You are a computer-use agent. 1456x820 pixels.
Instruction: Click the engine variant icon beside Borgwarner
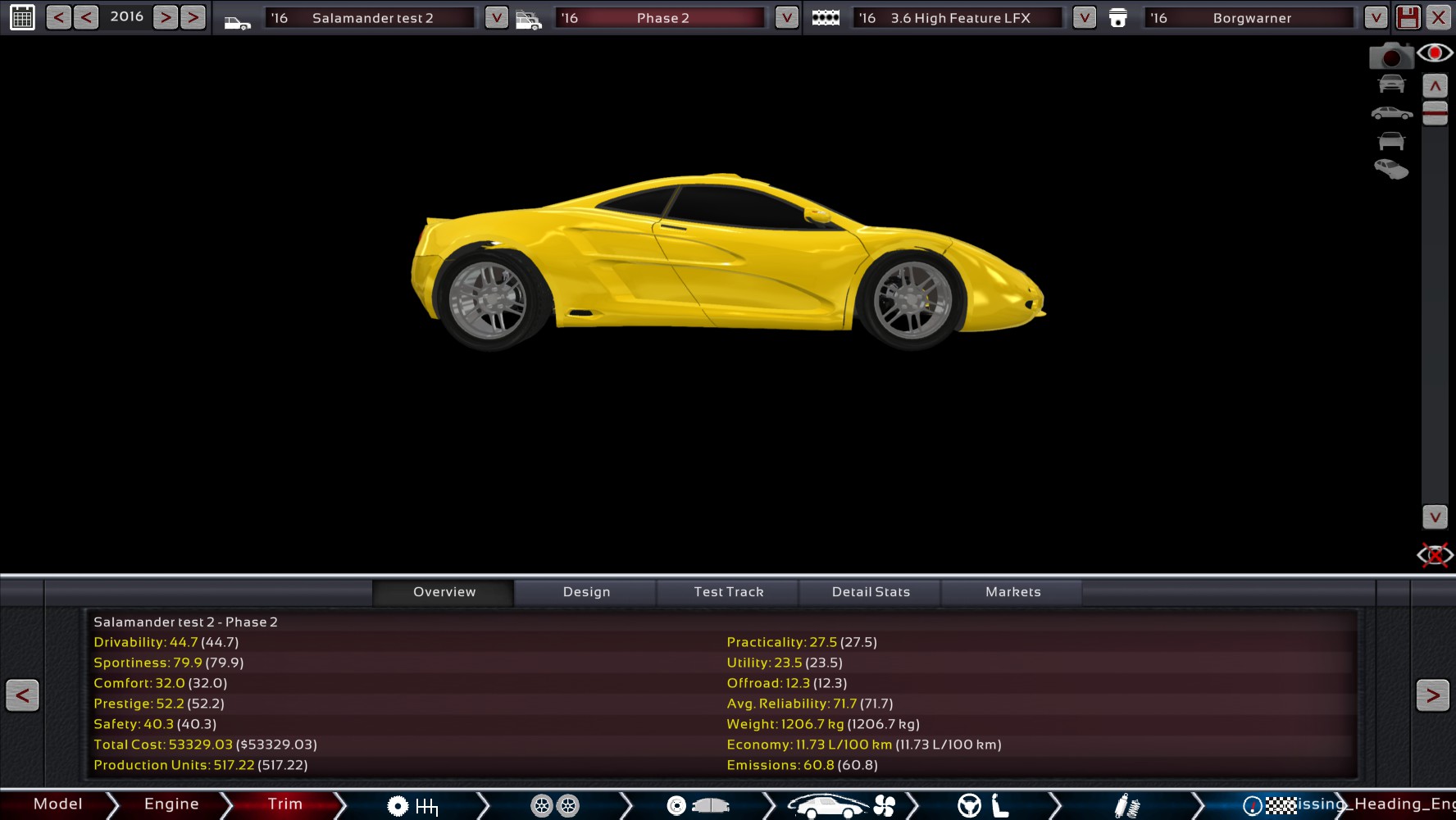(1117, 18)
